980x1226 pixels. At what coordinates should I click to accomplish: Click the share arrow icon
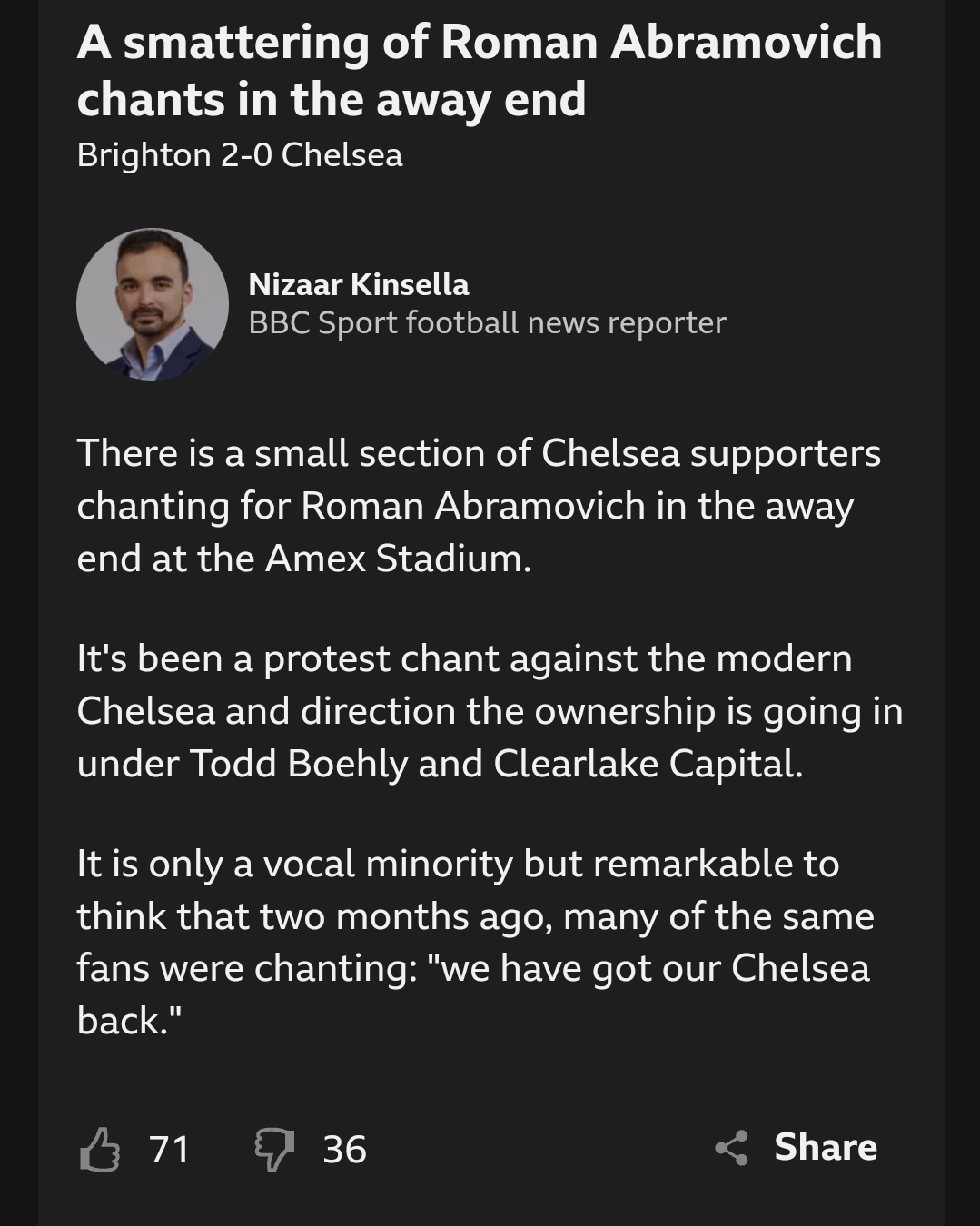732,1148
